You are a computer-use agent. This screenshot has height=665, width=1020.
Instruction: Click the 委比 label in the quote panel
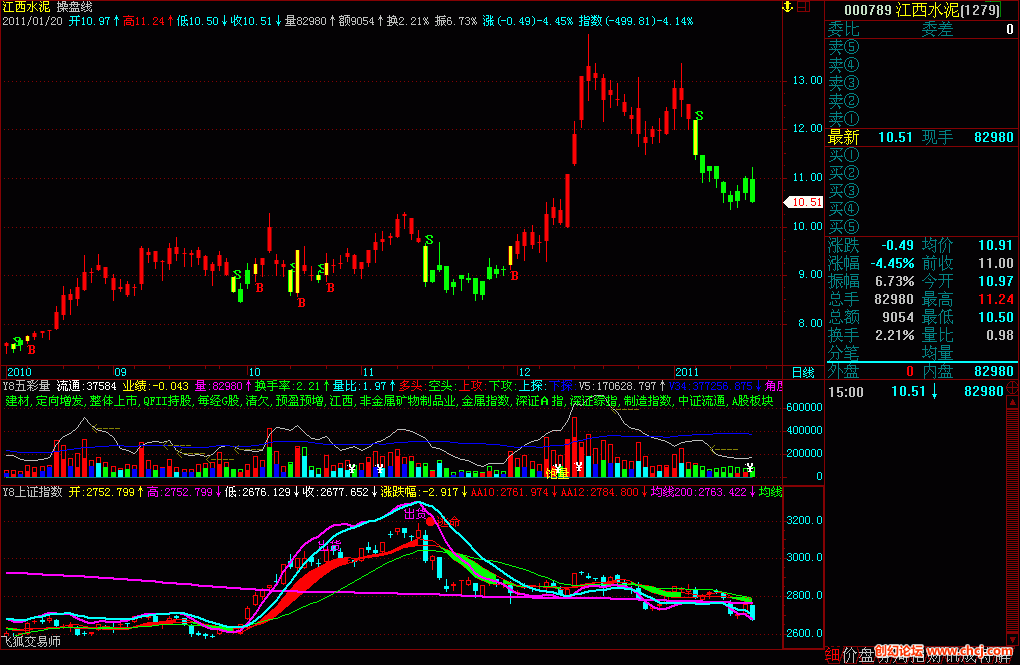[x=844, y=29]
